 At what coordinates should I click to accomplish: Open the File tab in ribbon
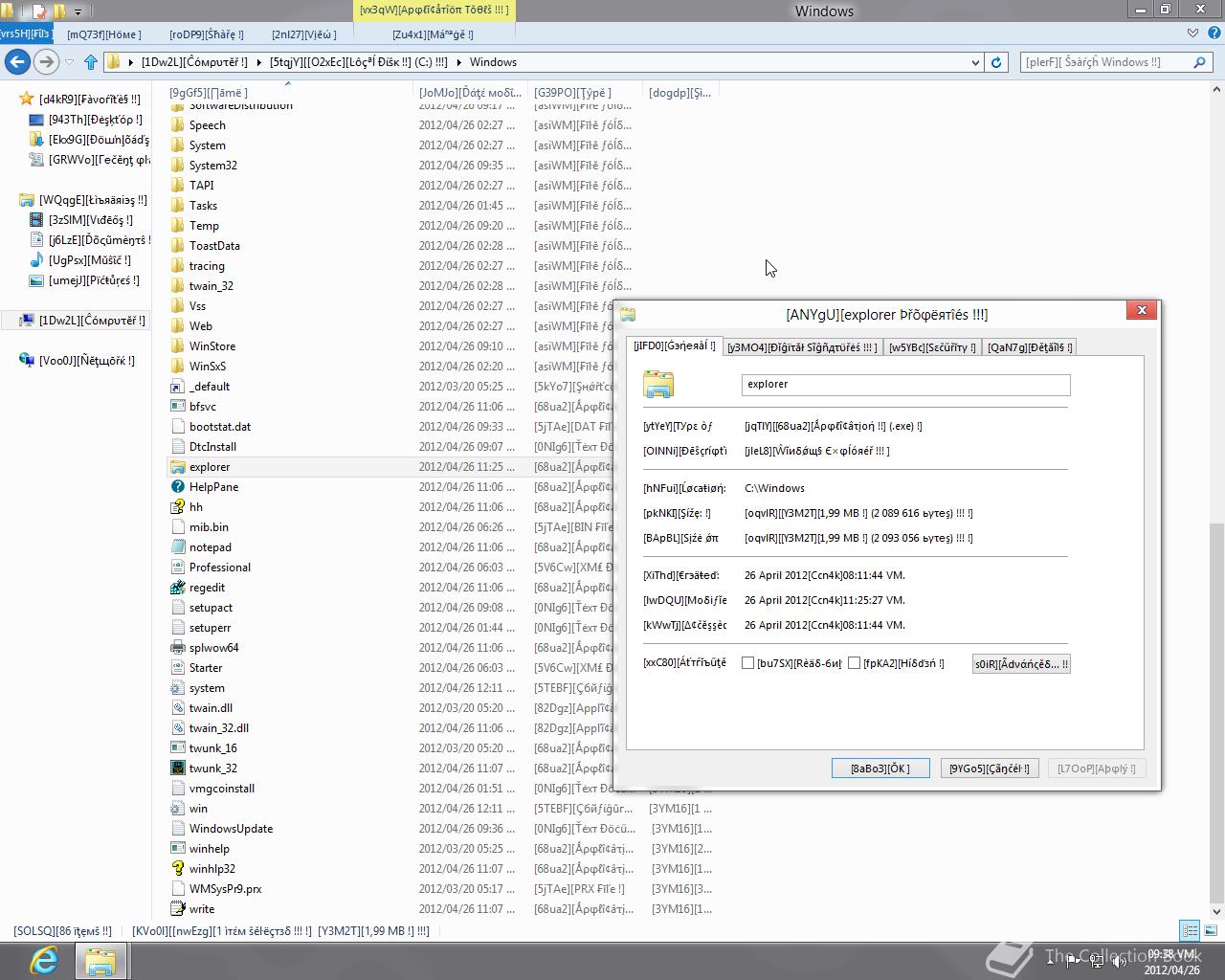[27, 33]
